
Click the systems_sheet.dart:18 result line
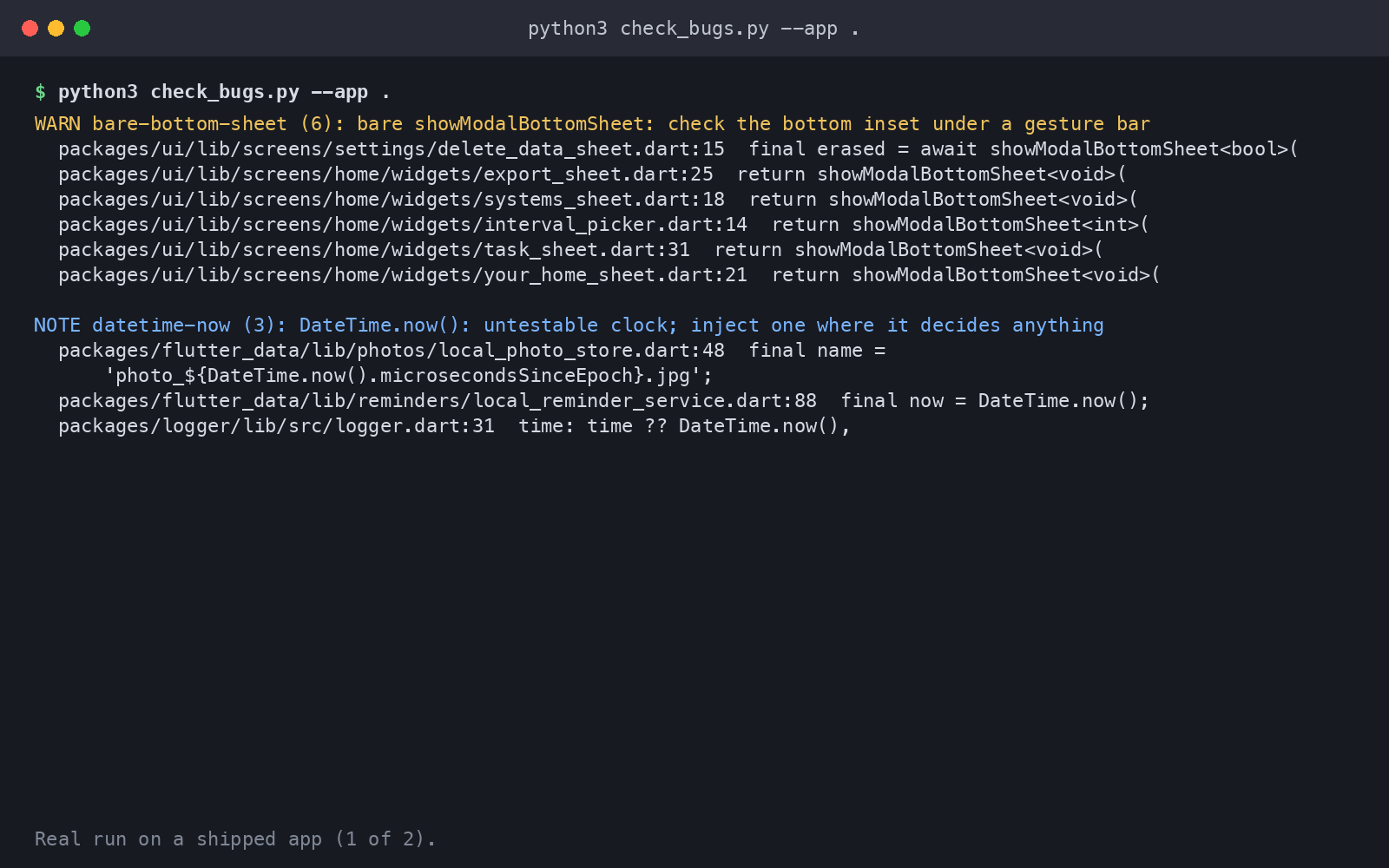click(598, 200)
